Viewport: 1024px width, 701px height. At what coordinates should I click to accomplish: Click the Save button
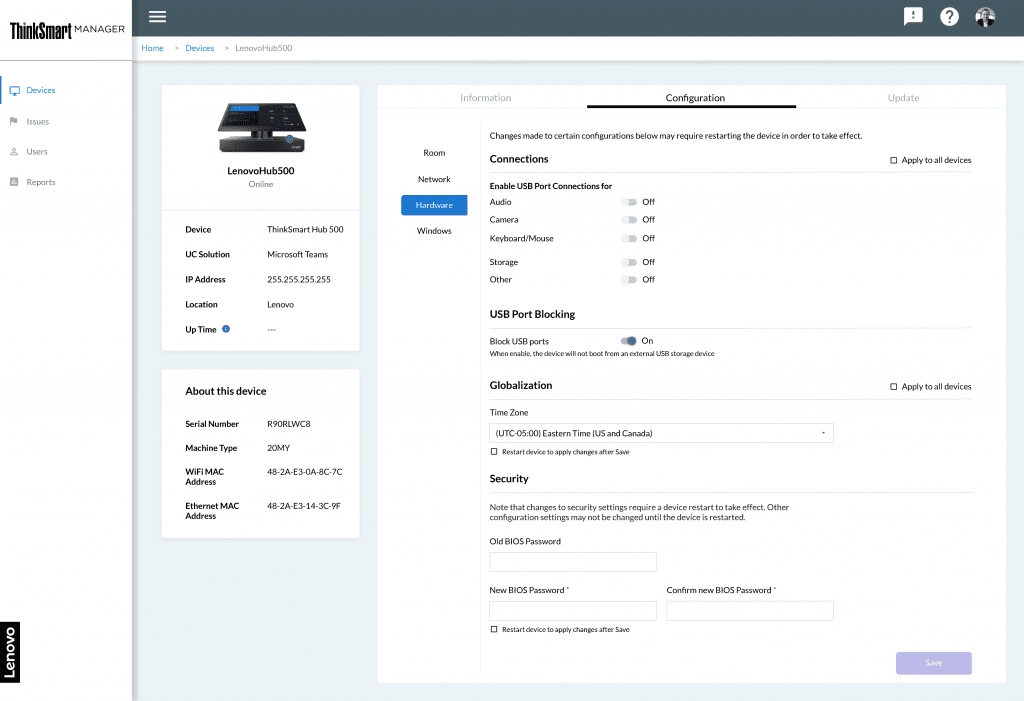[x=933, y=662]
